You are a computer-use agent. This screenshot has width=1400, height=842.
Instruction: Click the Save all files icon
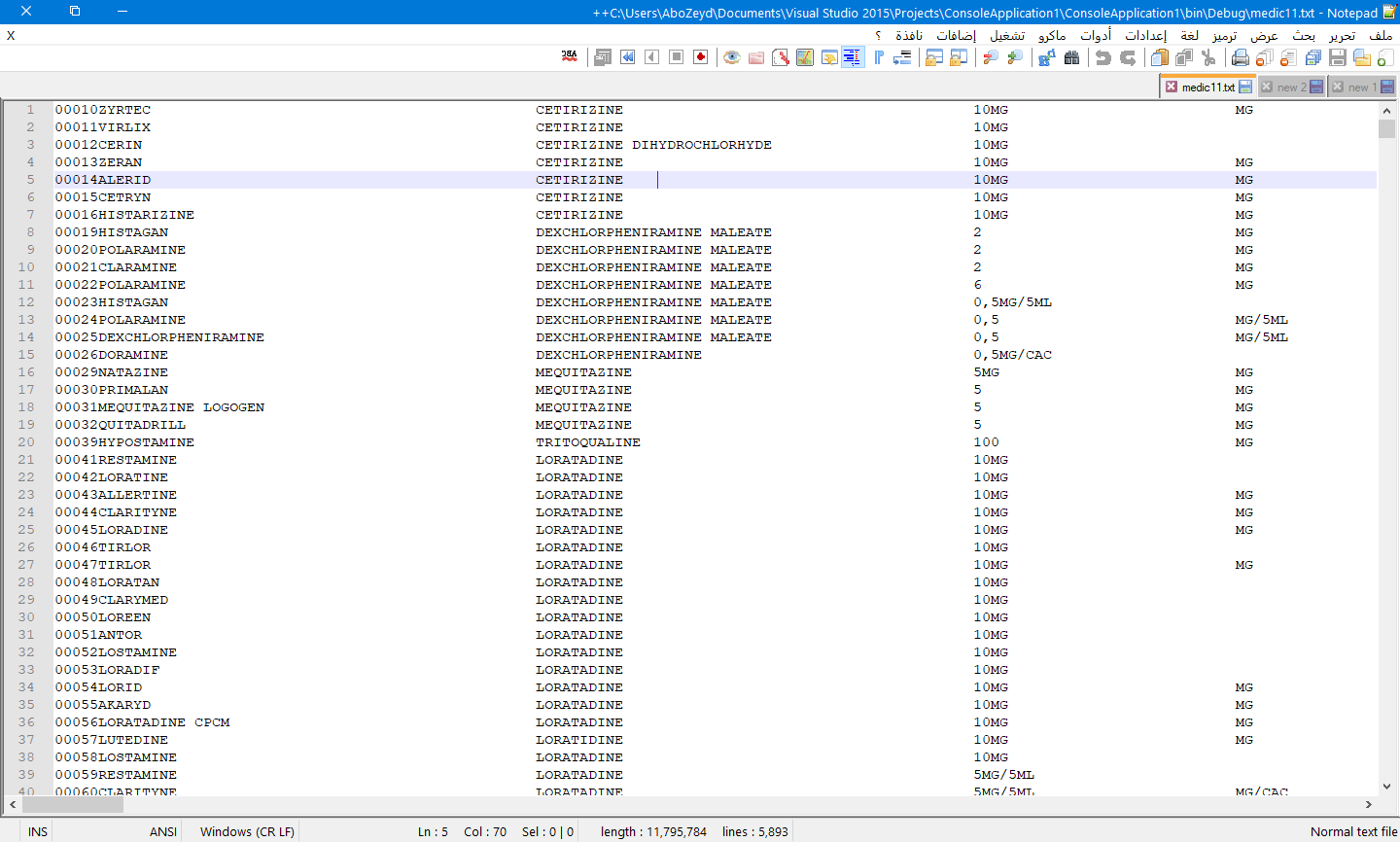(x=1312, y=58)
